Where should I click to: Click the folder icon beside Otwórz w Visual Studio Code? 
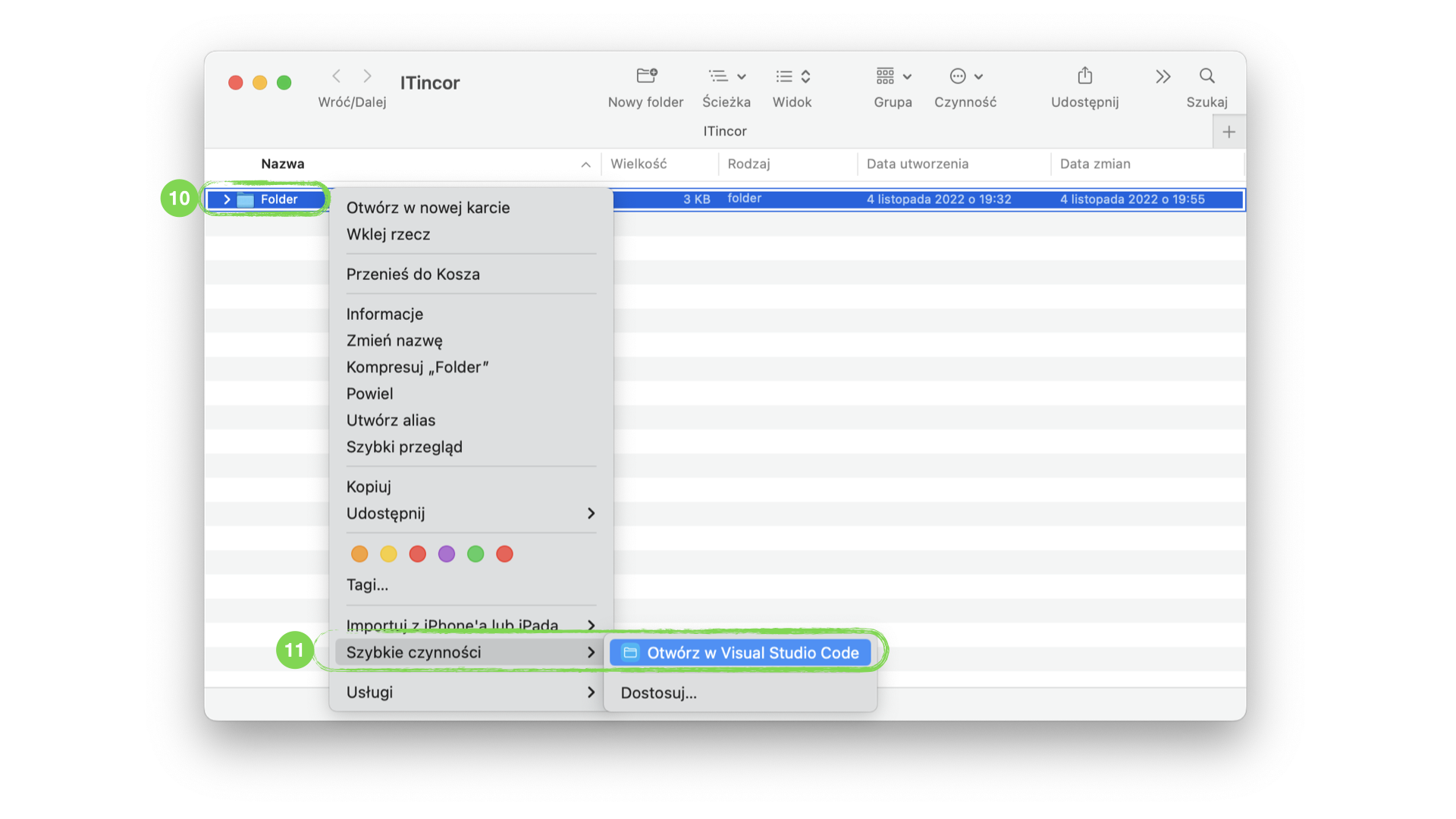630,652
